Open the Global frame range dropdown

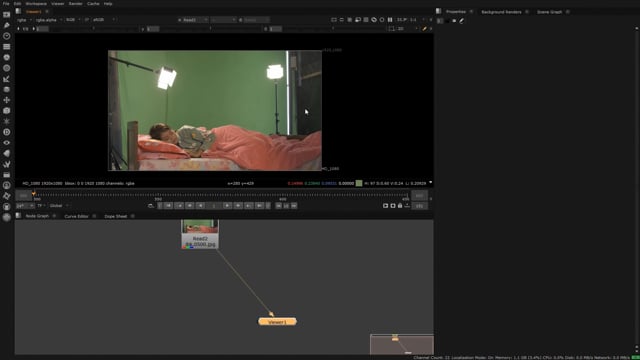point(59,206)
